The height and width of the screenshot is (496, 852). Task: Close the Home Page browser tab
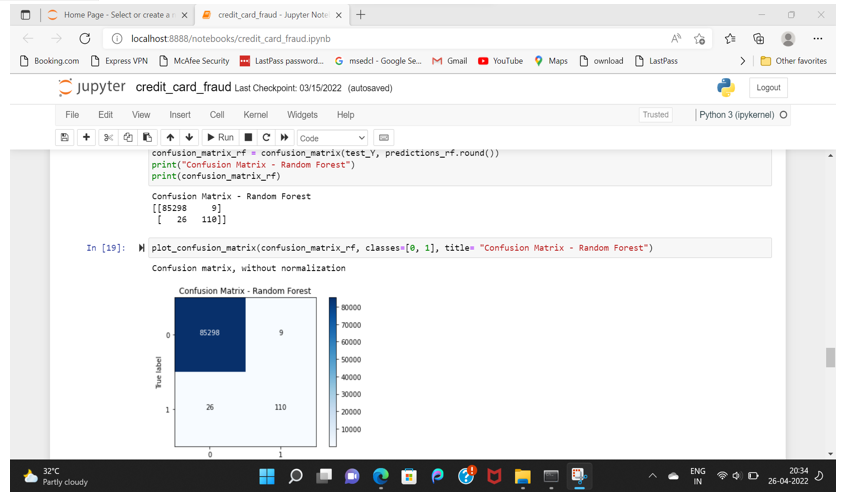click(x=184, y=15)
